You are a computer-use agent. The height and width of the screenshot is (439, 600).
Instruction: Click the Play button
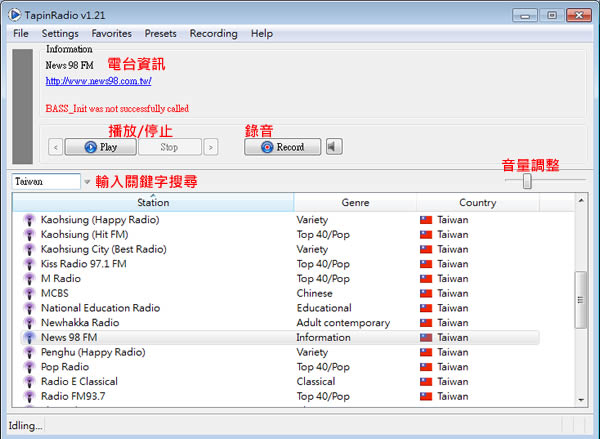coord(100,147)
